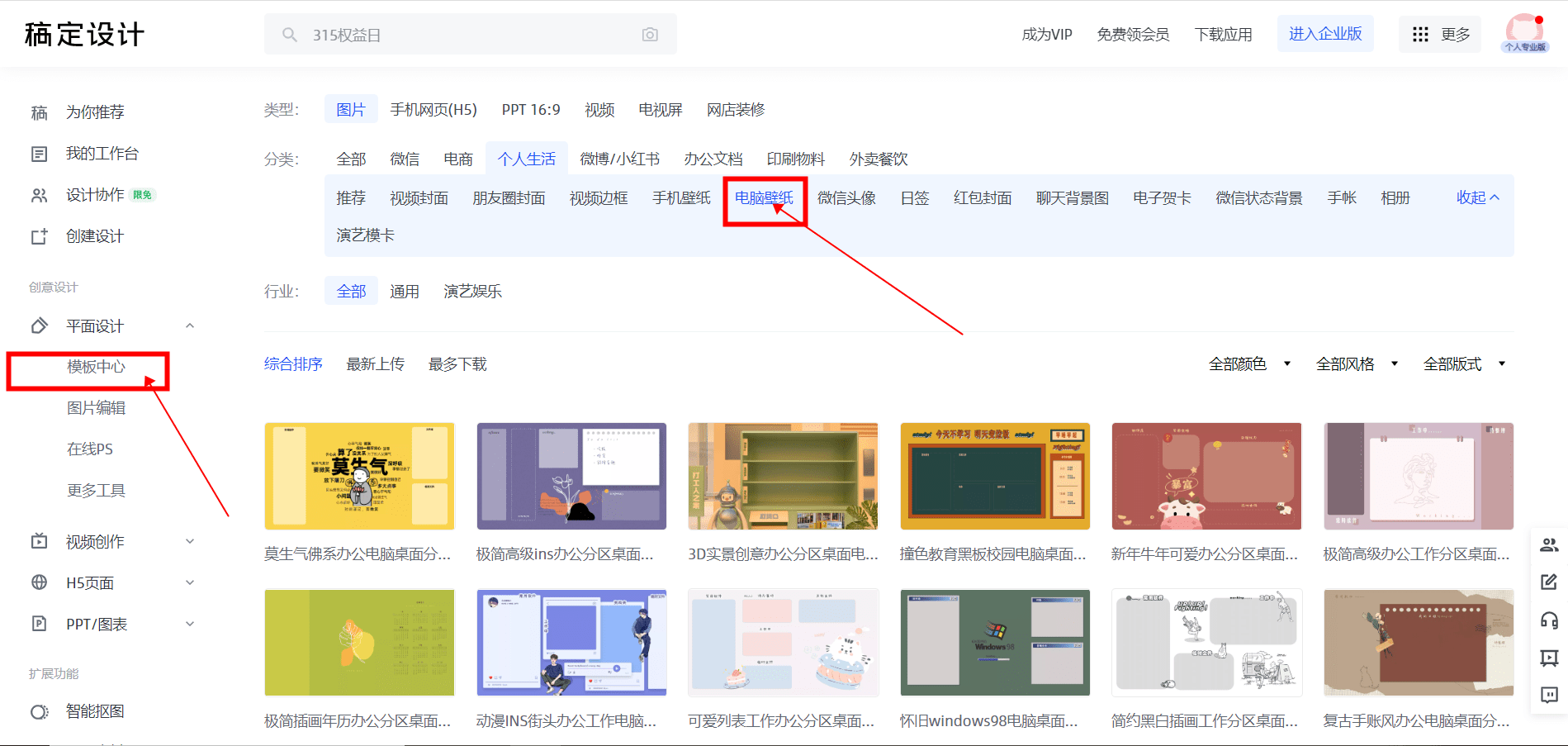Open the 莫生气佛系办公电脑桌面 template thumbnail
1568x746 pixels.
pos(359,477)
